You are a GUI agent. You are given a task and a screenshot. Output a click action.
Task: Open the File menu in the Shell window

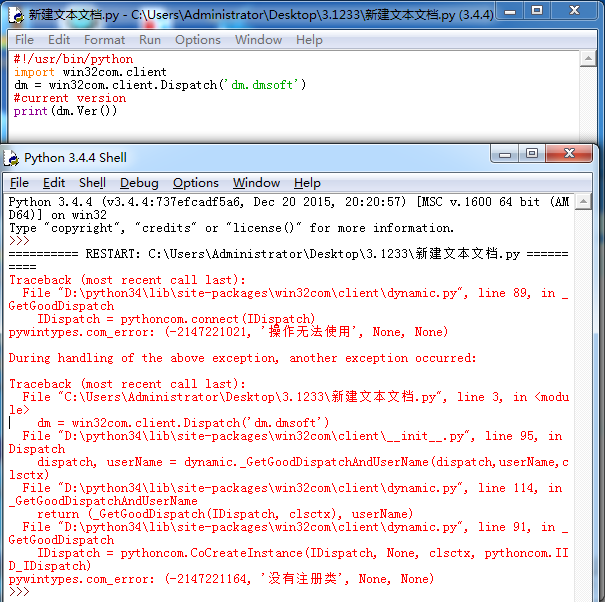click(x=20, y=183)
